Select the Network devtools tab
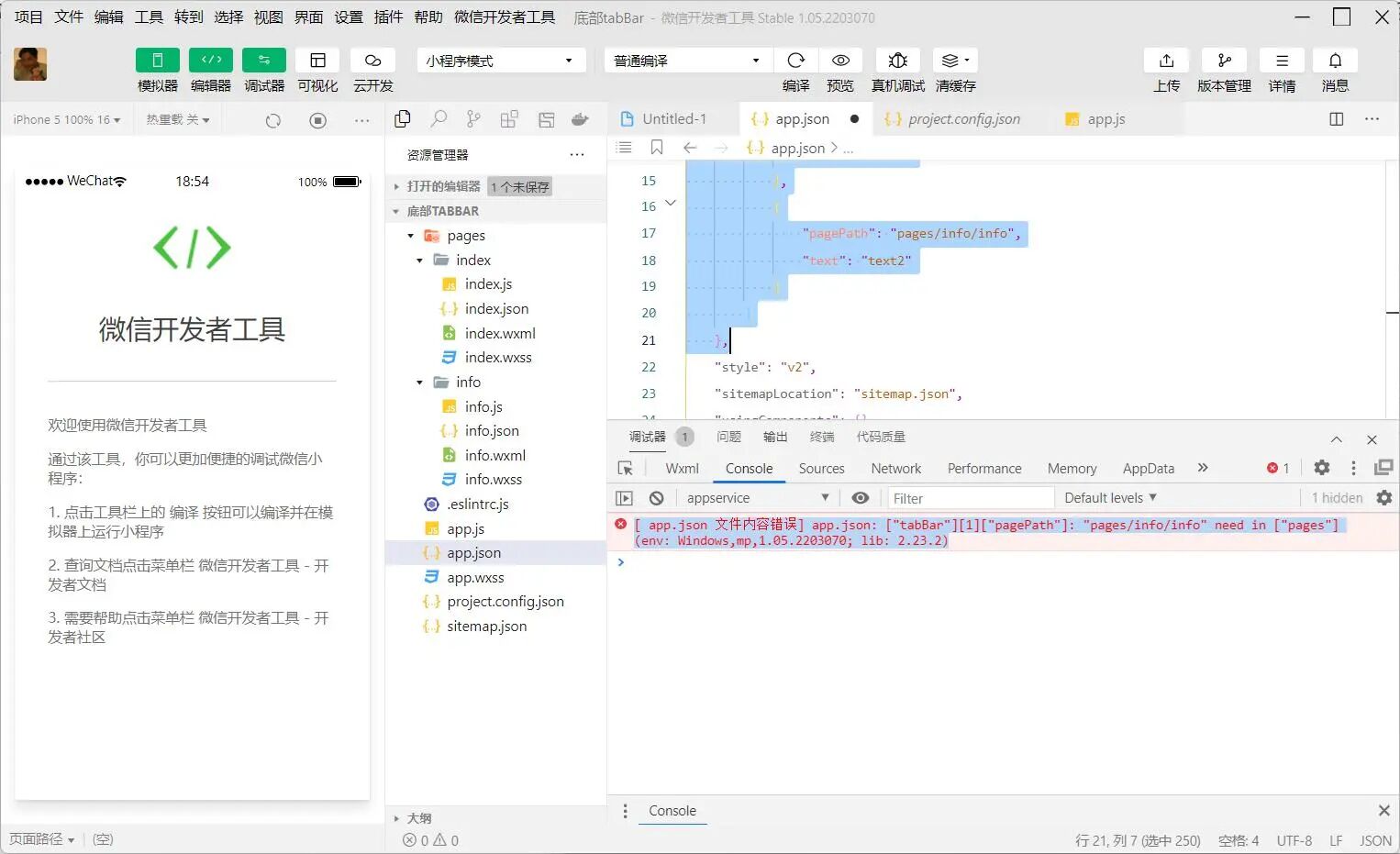Image resolution: width=1400 pixels, height=854 pixels. 896,469
